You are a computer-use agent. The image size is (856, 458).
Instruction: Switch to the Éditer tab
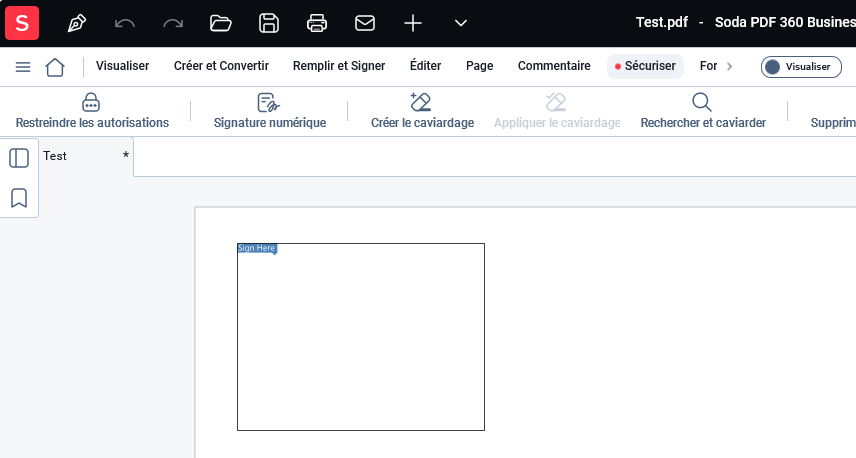(x=425, y=66)
